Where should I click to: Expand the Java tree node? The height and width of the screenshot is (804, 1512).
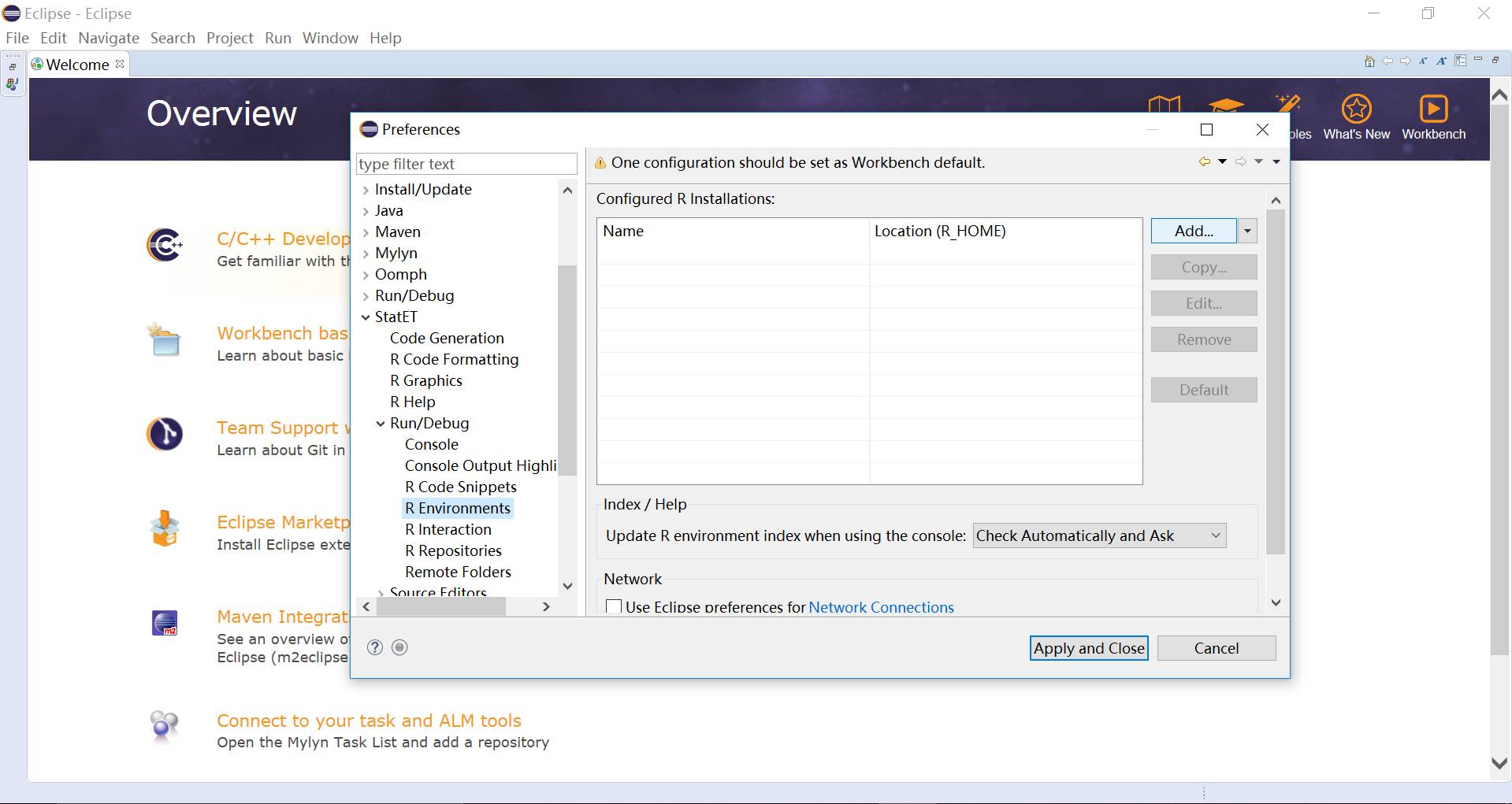pos(366,211)
